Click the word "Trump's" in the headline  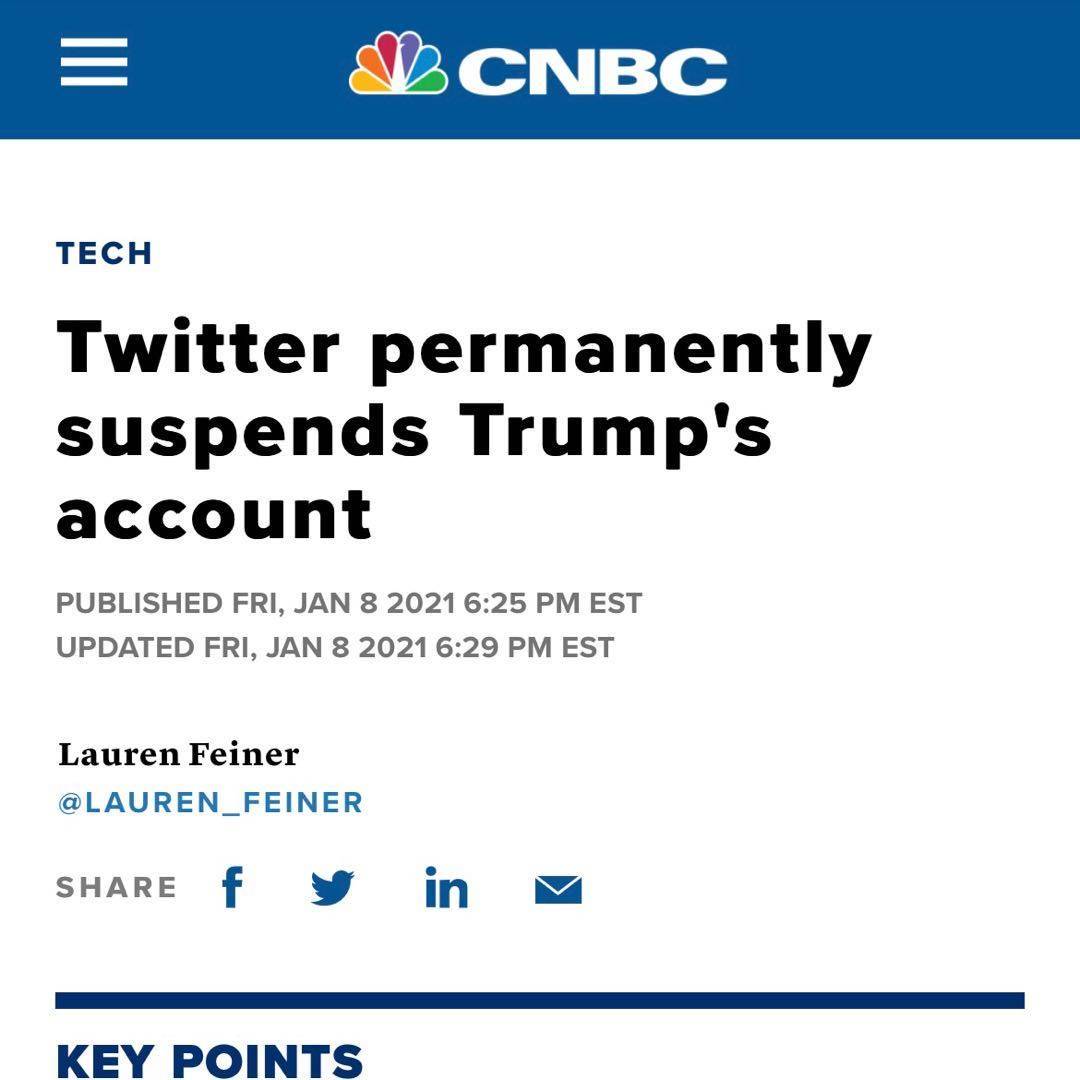click(x=615, y=434)
